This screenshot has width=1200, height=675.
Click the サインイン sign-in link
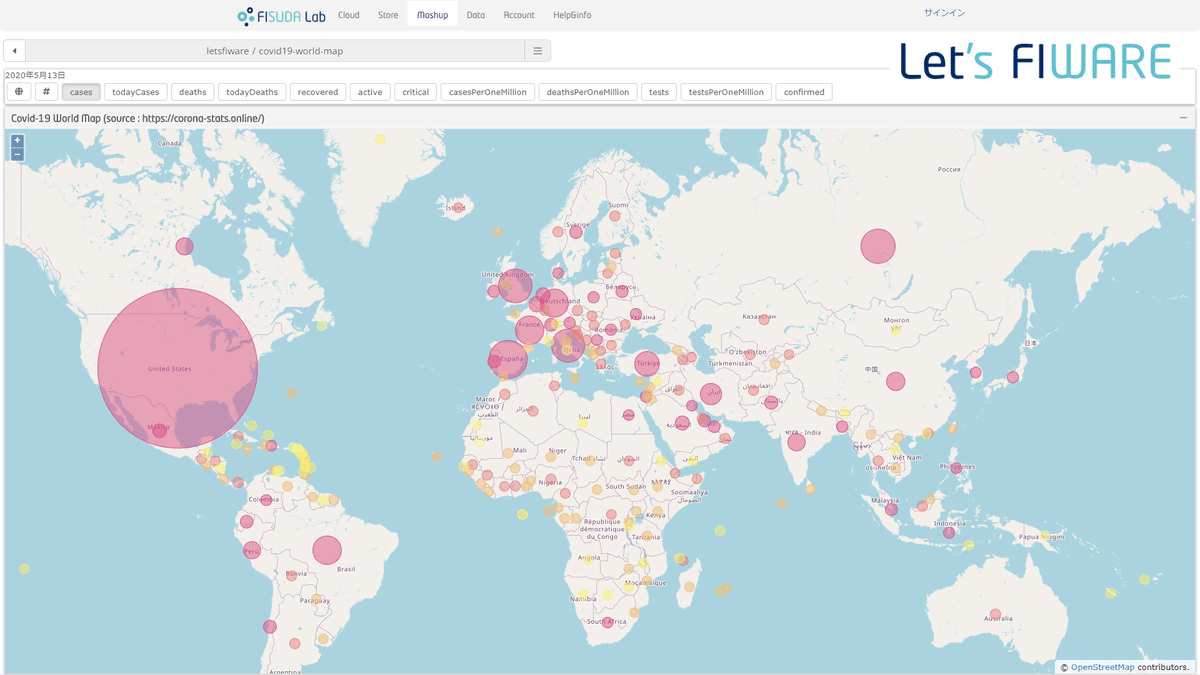(944, 13)
